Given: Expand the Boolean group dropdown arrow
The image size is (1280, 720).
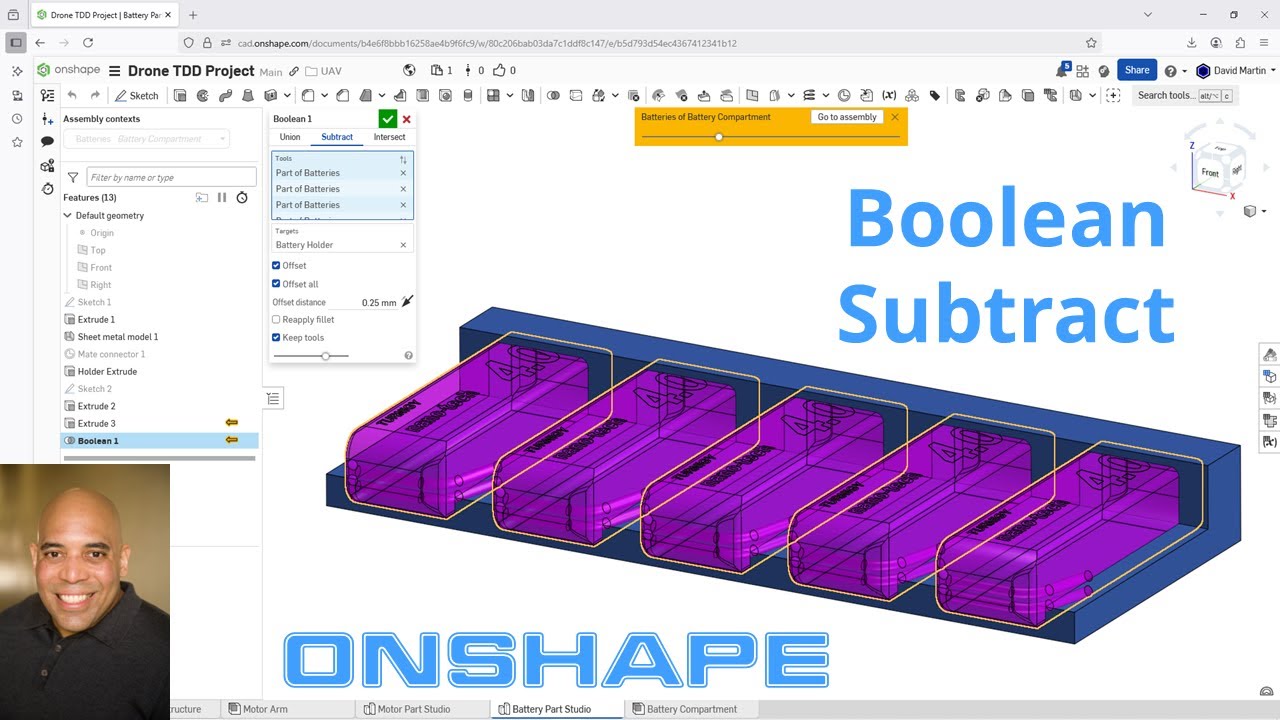Looking at the screenshot, I should point(613,96).
